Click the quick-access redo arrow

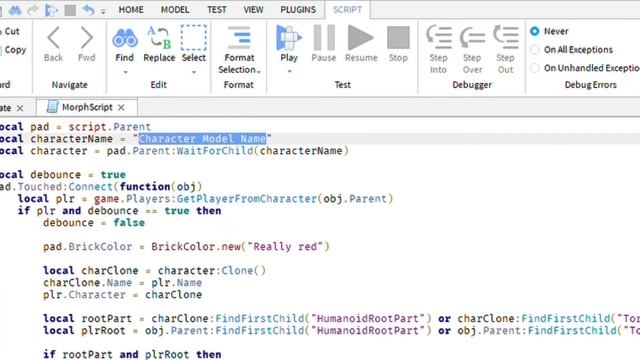click(x=33, y=10)
